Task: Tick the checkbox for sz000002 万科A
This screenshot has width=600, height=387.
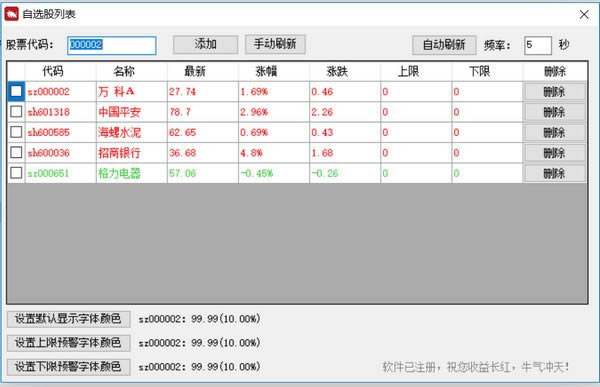Action: (16, 91)
